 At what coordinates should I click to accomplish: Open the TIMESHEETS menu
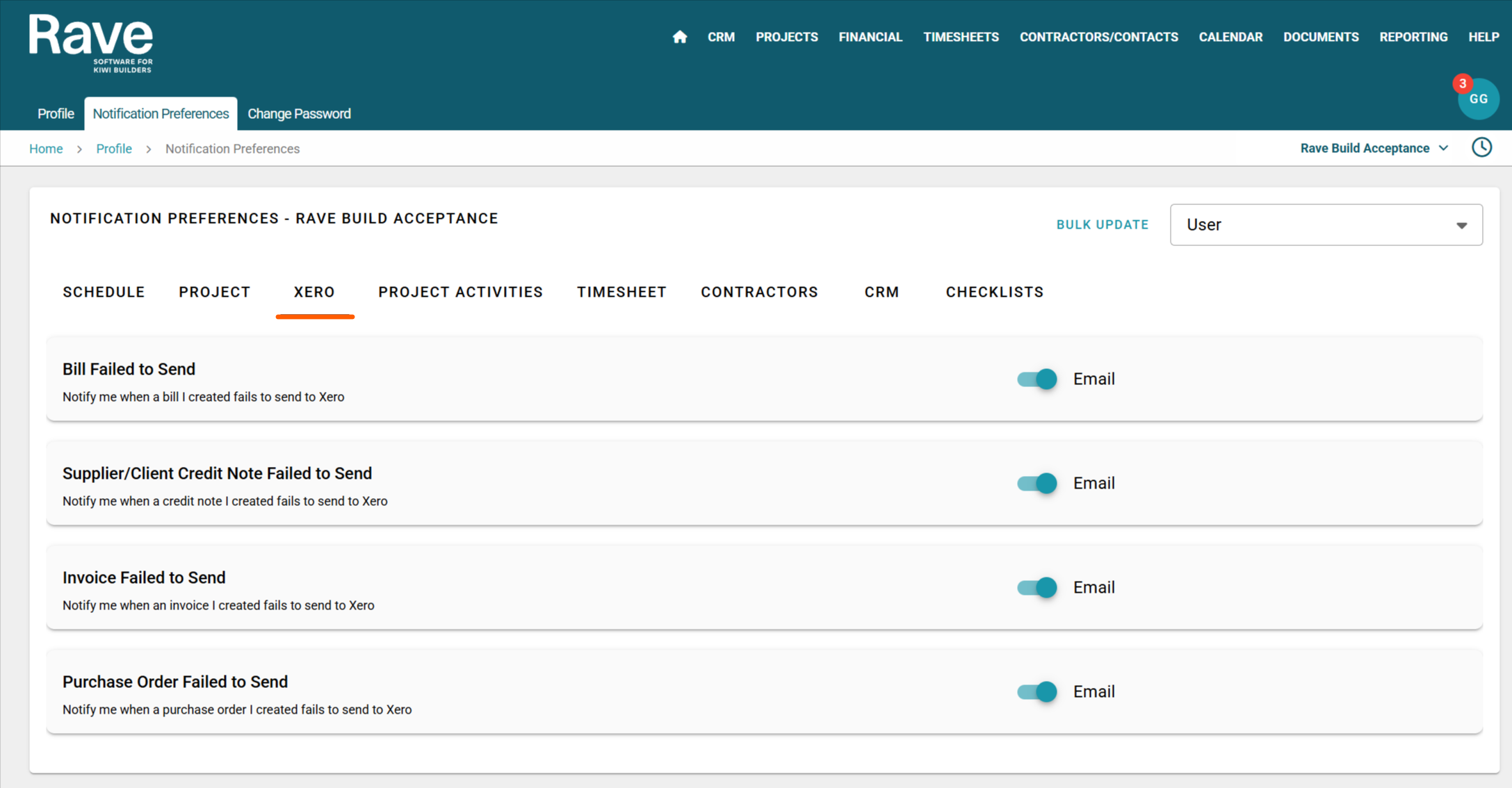point(961,37)
